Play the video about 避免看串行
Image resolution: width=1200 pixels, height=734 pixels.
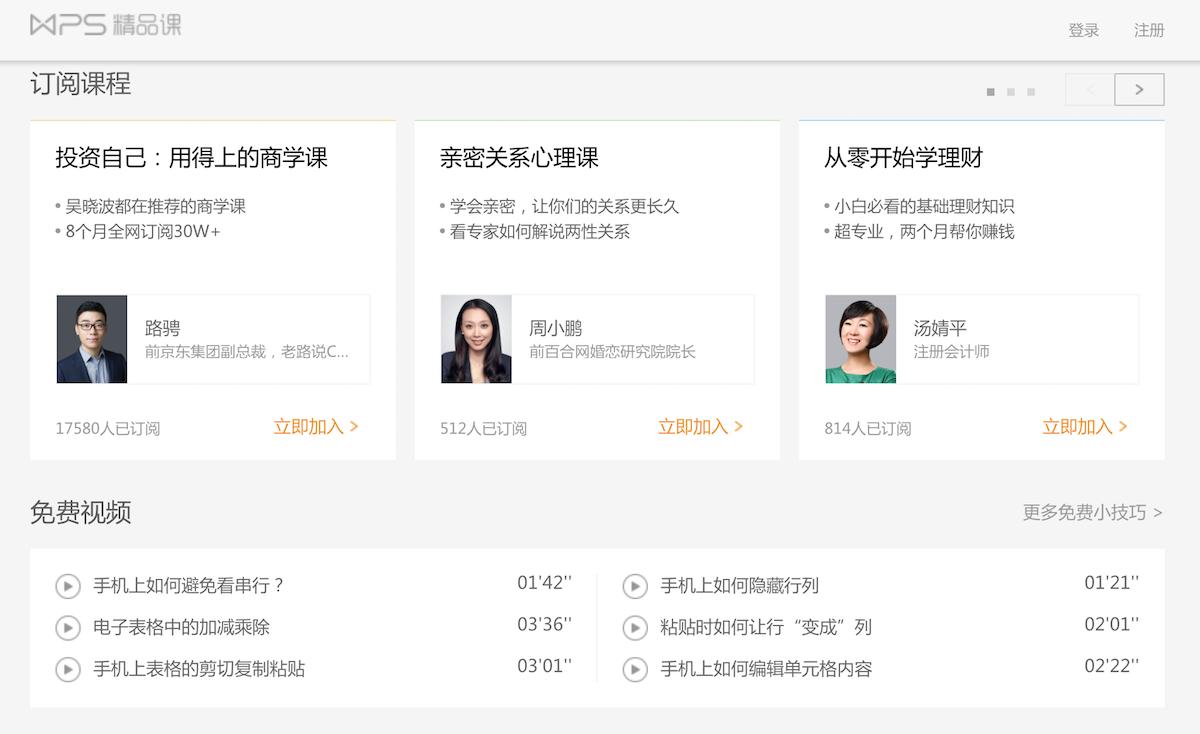pos(68,585)
